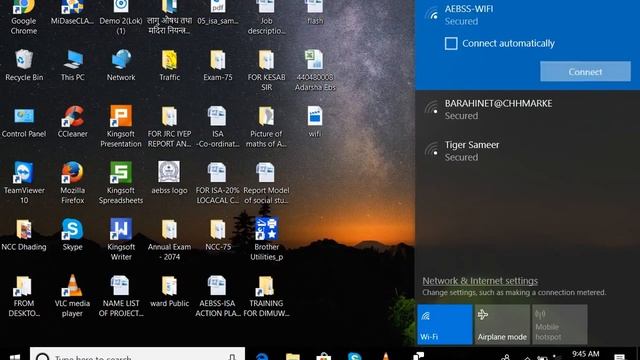Select Picture of maths folder

pyautogui.click(x=266, y=127)
